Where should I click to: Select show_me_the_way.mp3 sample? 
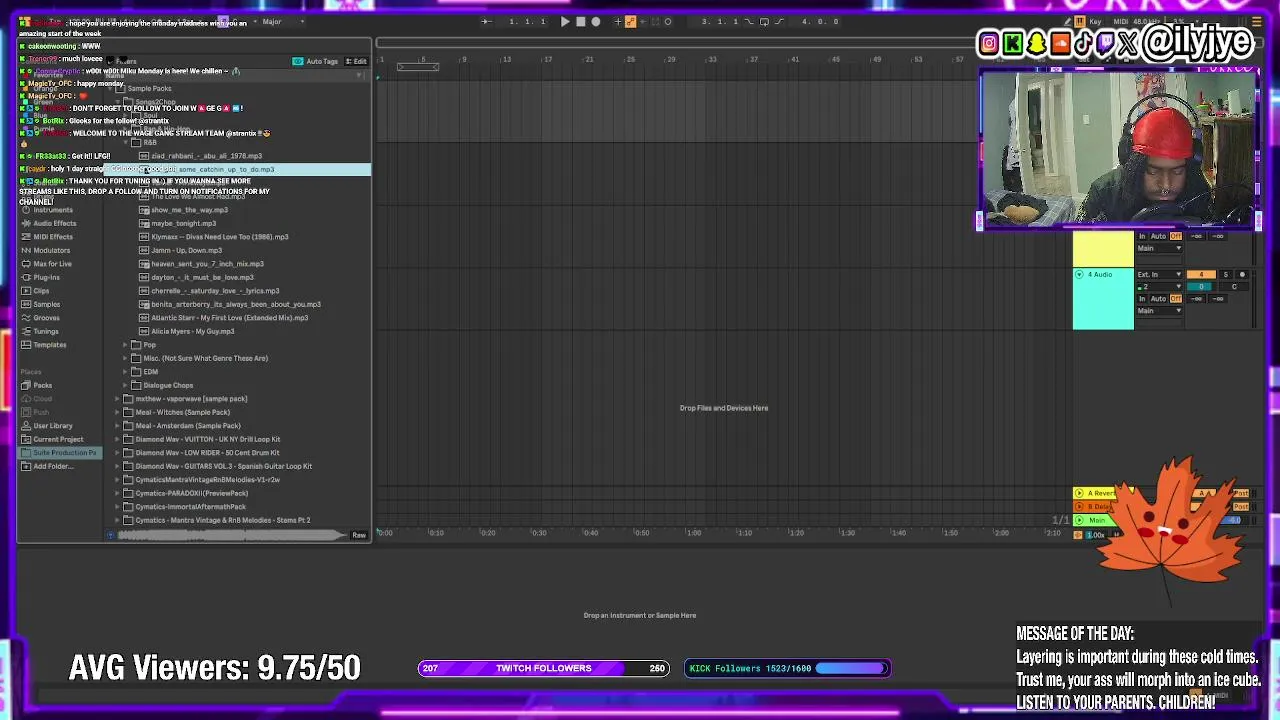coord(189,210)
